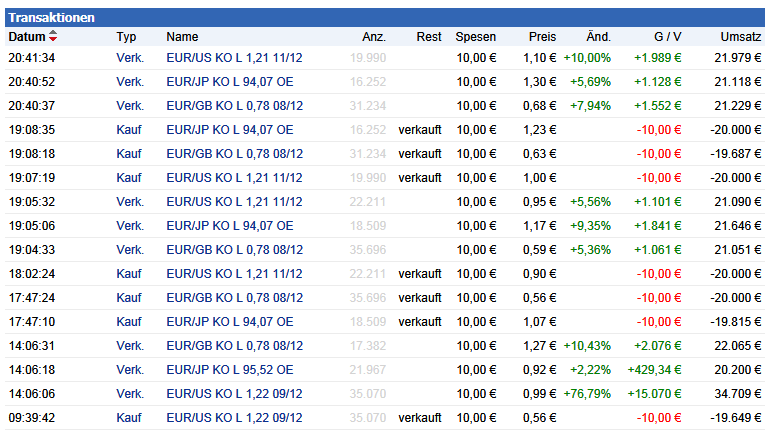772x431 pixels.
Task: Select the profit value +1.989 €
Action: [658, 58]
